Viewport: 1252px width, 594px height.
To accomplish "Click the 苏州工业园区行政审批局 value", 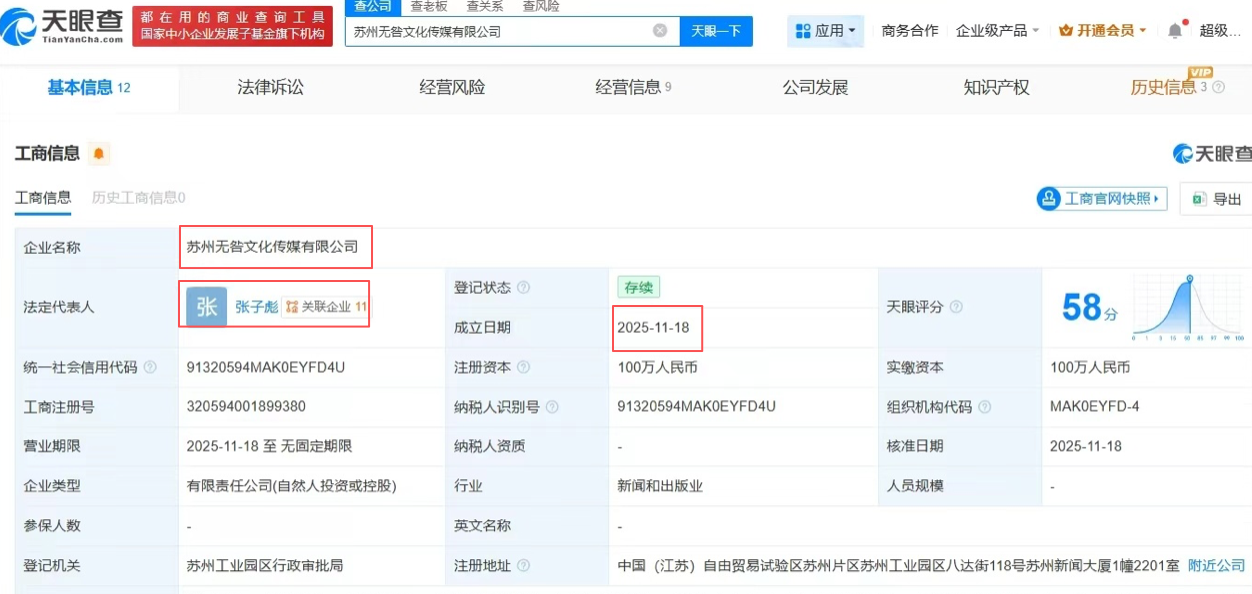I will 264,565.
